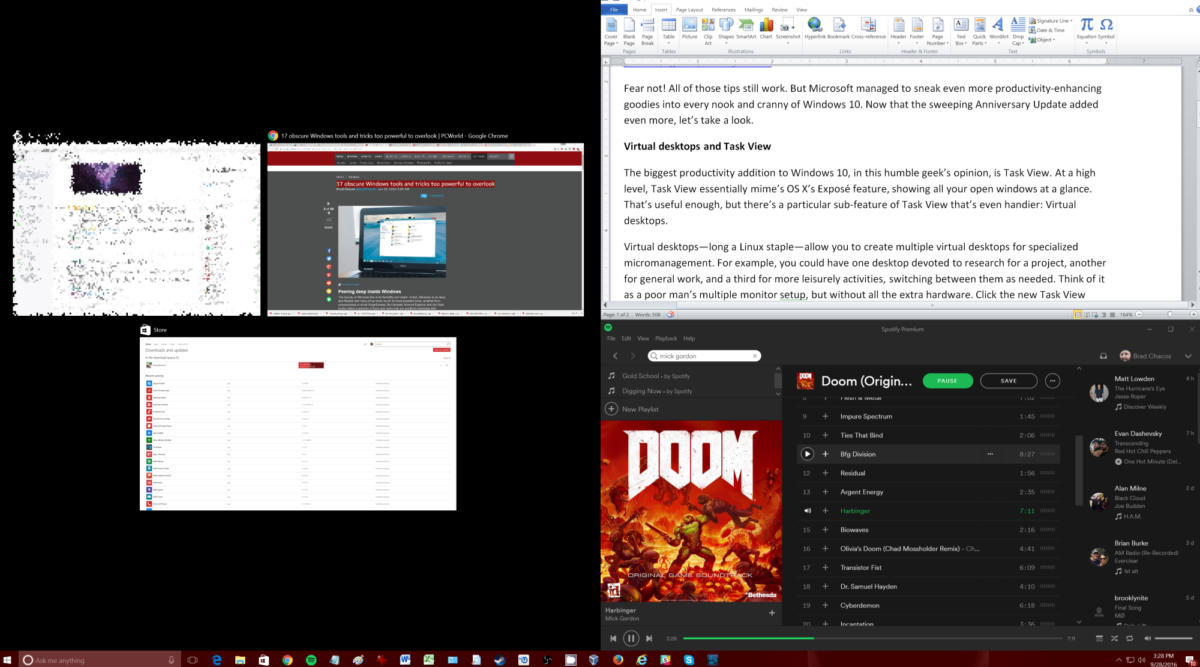Open the Spotify notifications inbox icon

tap(1103, 356)
